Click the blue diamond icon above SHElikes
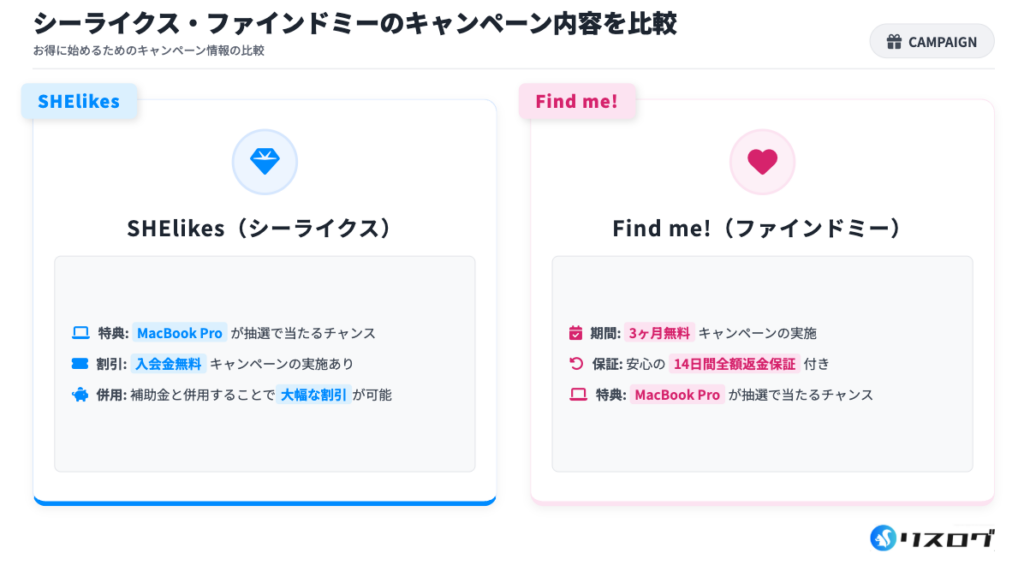Viewport: 1024px width, 565px height. (x=265, y=162)
